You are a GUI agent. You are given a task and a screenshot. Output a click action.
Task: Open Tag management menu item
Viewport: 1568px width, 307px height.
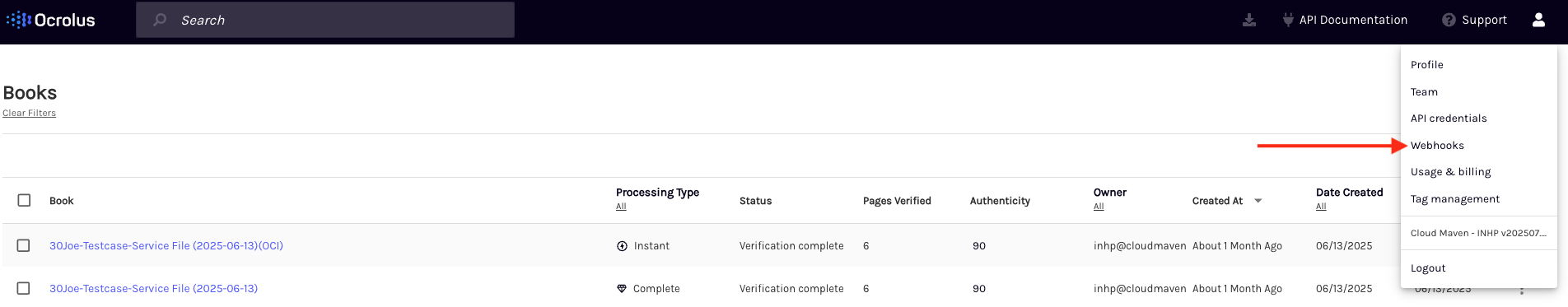[x=1454, y=199]
